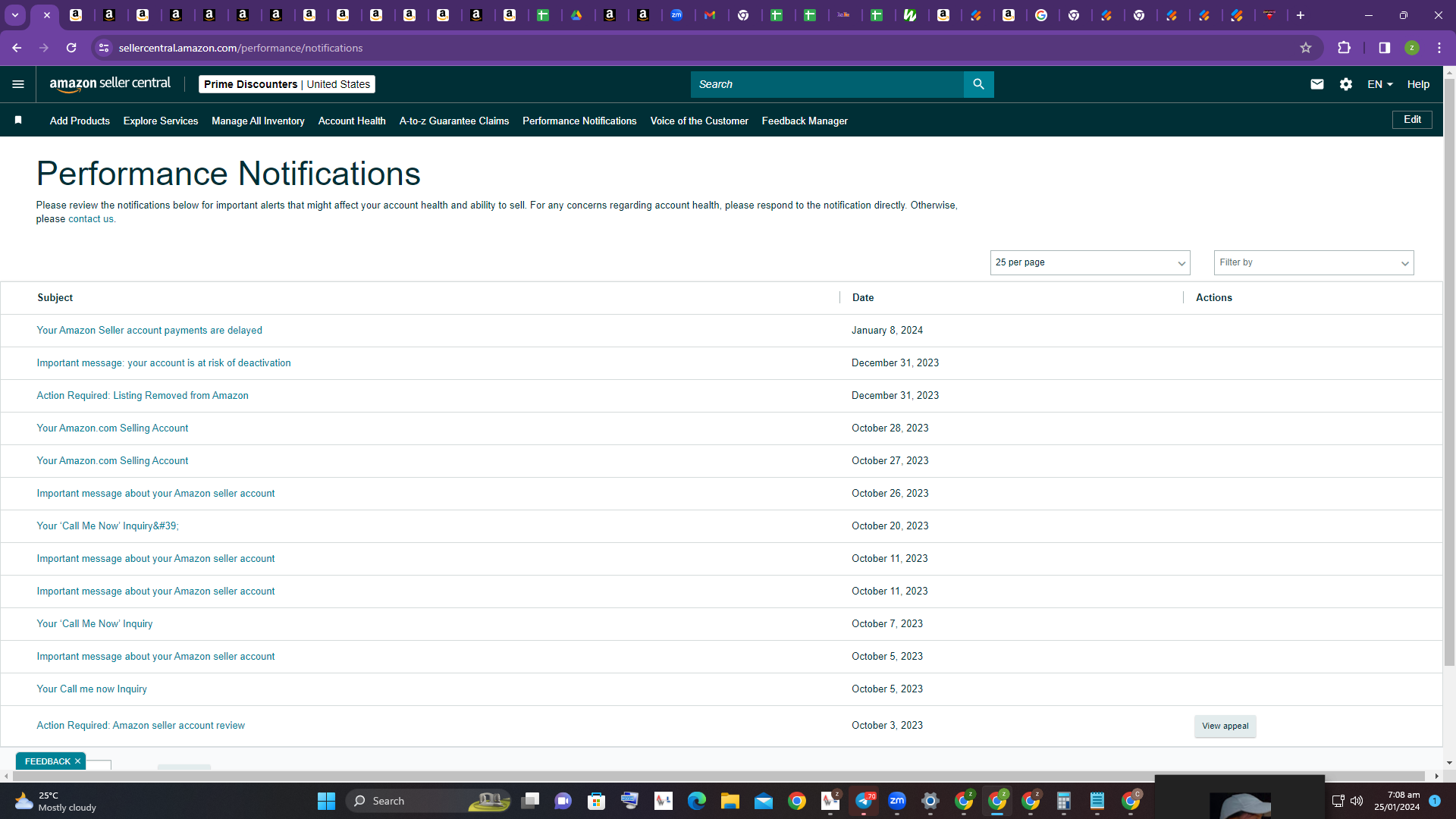Open Explore Services in the nav bar
The width and height of the screenshot is (1456, 819).
tap(161, 121)
